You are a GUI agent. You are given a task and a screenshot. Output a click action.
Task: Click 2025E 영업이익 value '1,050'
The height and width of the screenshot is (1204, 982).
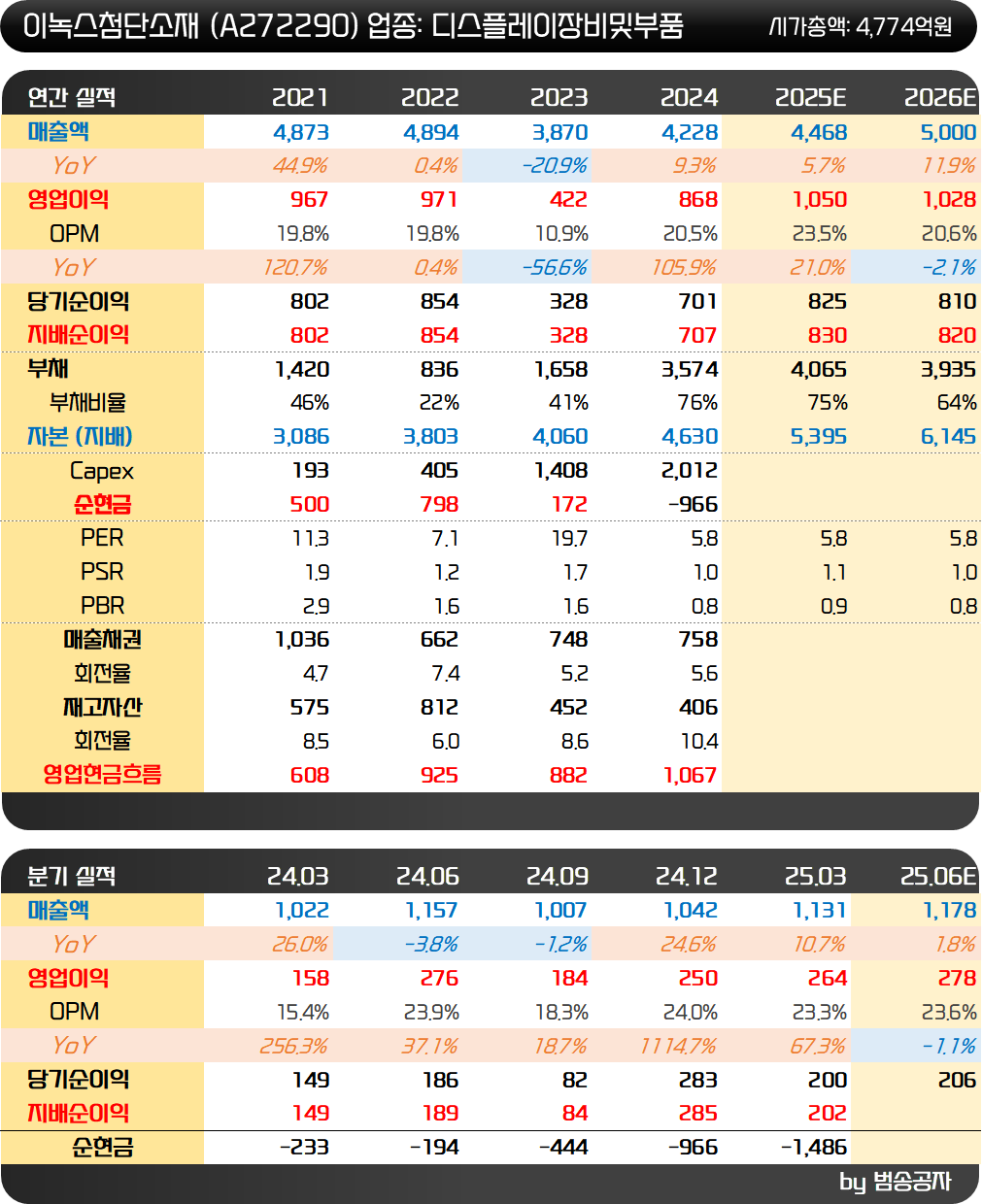pos(820,199)
